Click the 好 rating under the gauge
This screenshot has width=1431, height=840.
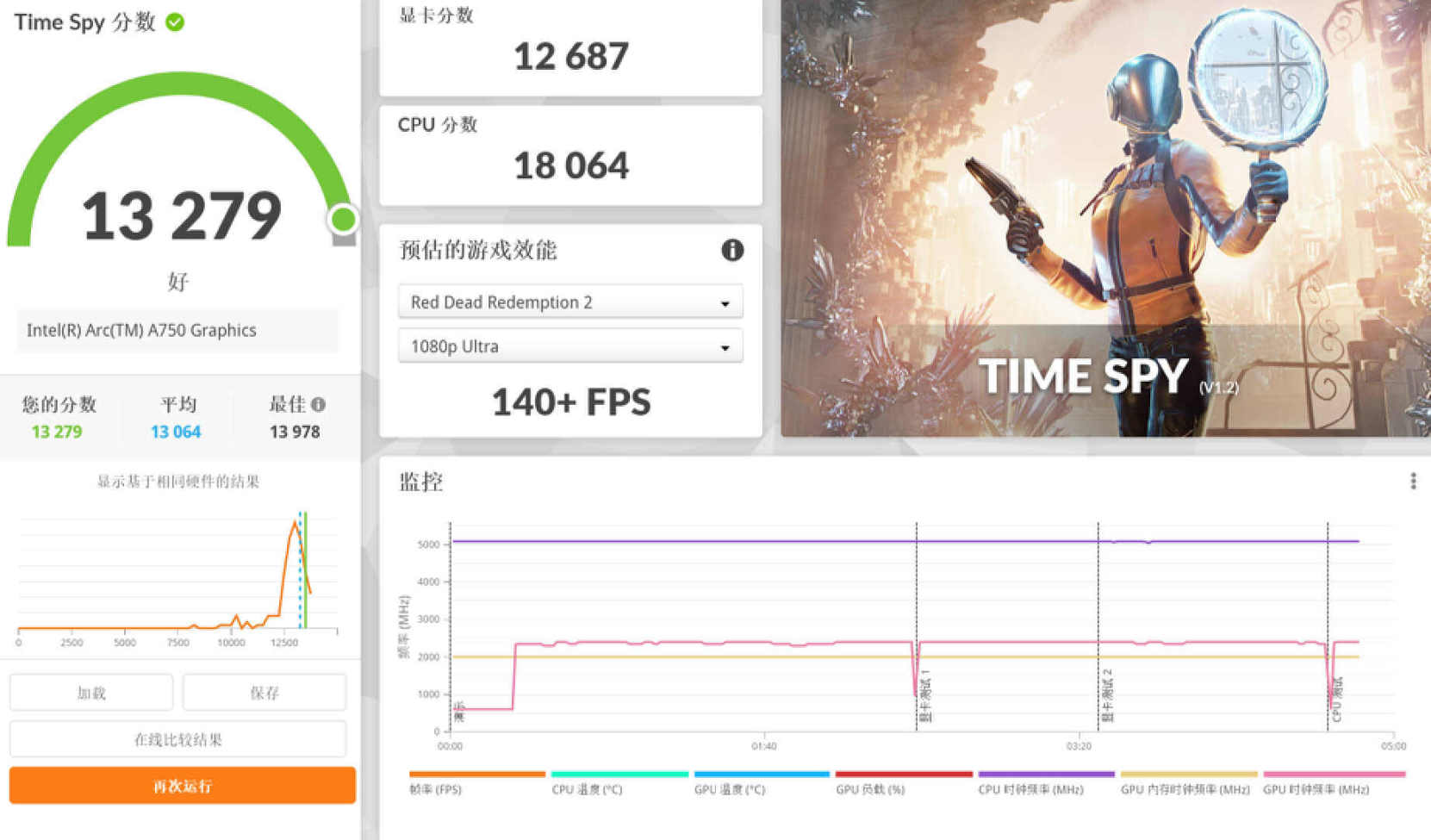(178, 282)
